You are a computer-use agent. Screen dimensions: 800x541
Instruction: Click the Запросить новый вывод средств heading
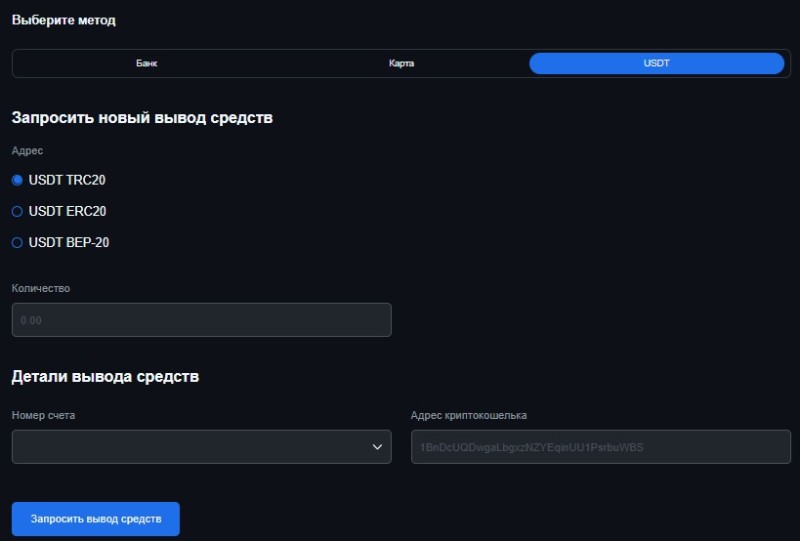click(x=142, y=118)
